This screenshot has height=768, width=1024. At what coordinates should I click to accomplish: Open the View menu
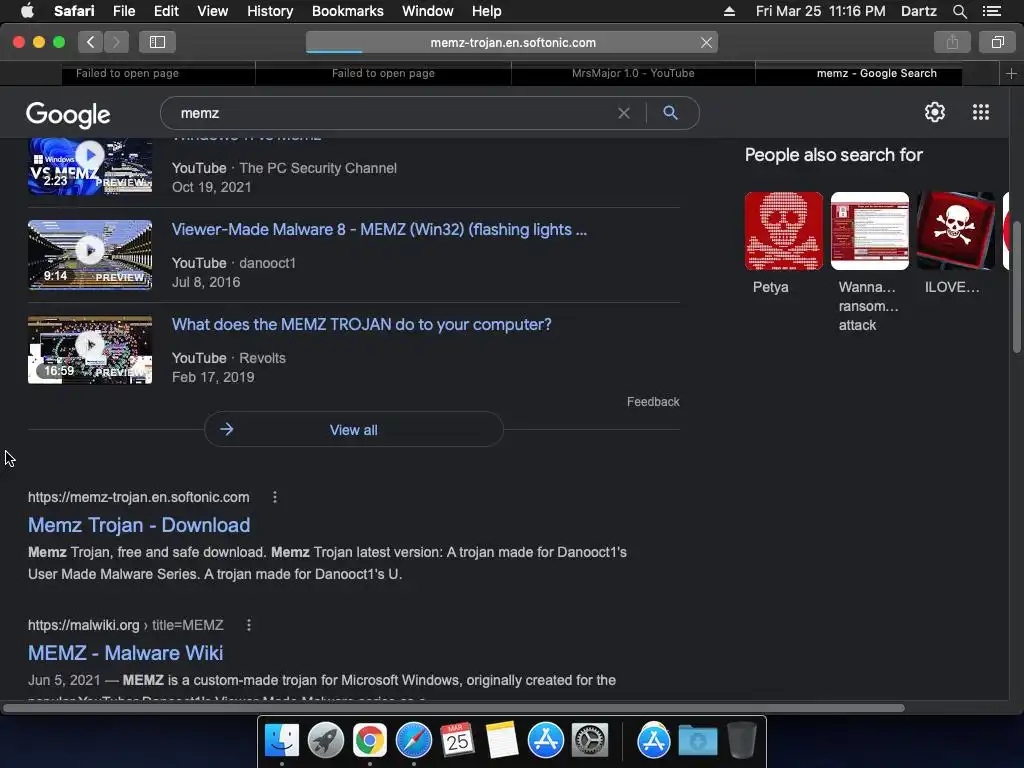[x=213, y=11]
